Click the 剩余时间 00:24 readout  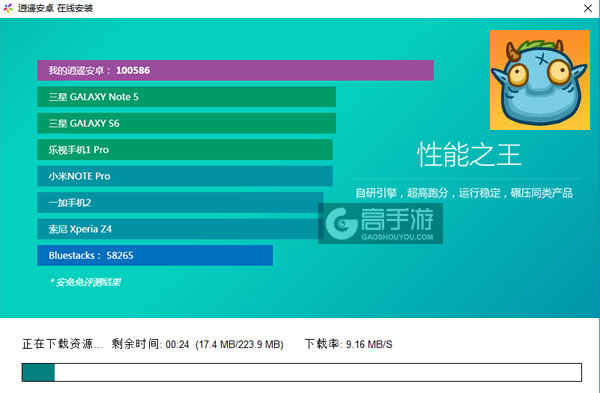[150, 344]
